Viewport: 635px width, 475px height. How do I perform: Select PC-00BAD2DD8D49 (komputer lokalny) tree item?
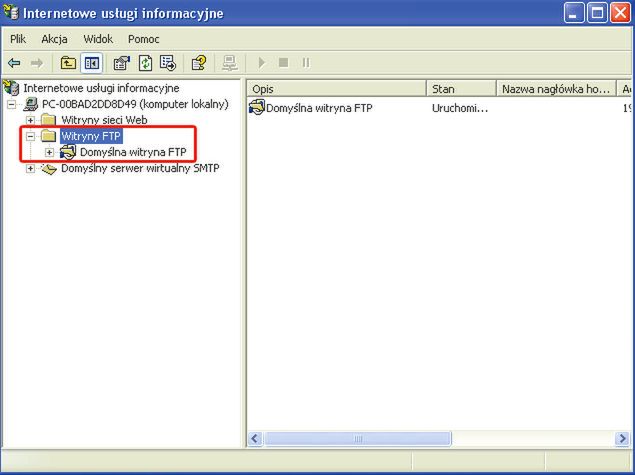(135, 104)
